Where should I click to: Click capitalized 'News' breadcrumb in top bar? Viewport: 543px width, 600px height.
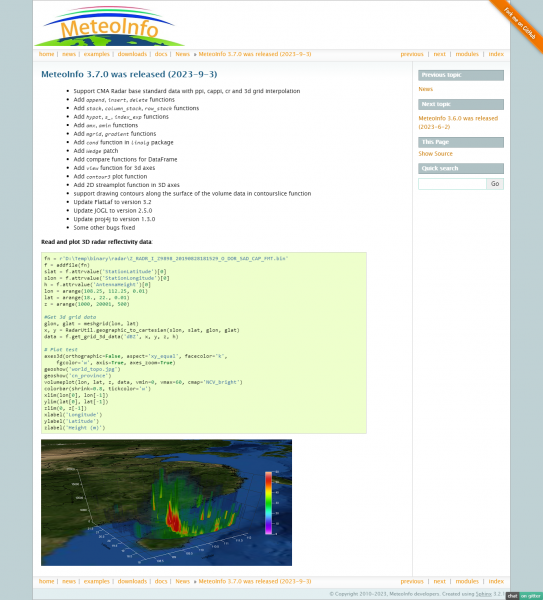point(183,54)
